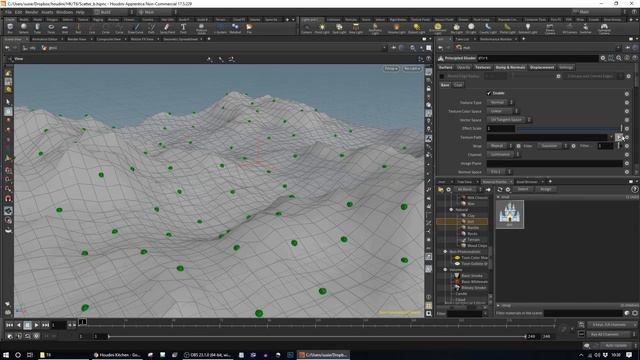The width and height of the screenshot is (640, 360).
Task: Jump to first frame on timeline
Action: [x=9, y=325]
